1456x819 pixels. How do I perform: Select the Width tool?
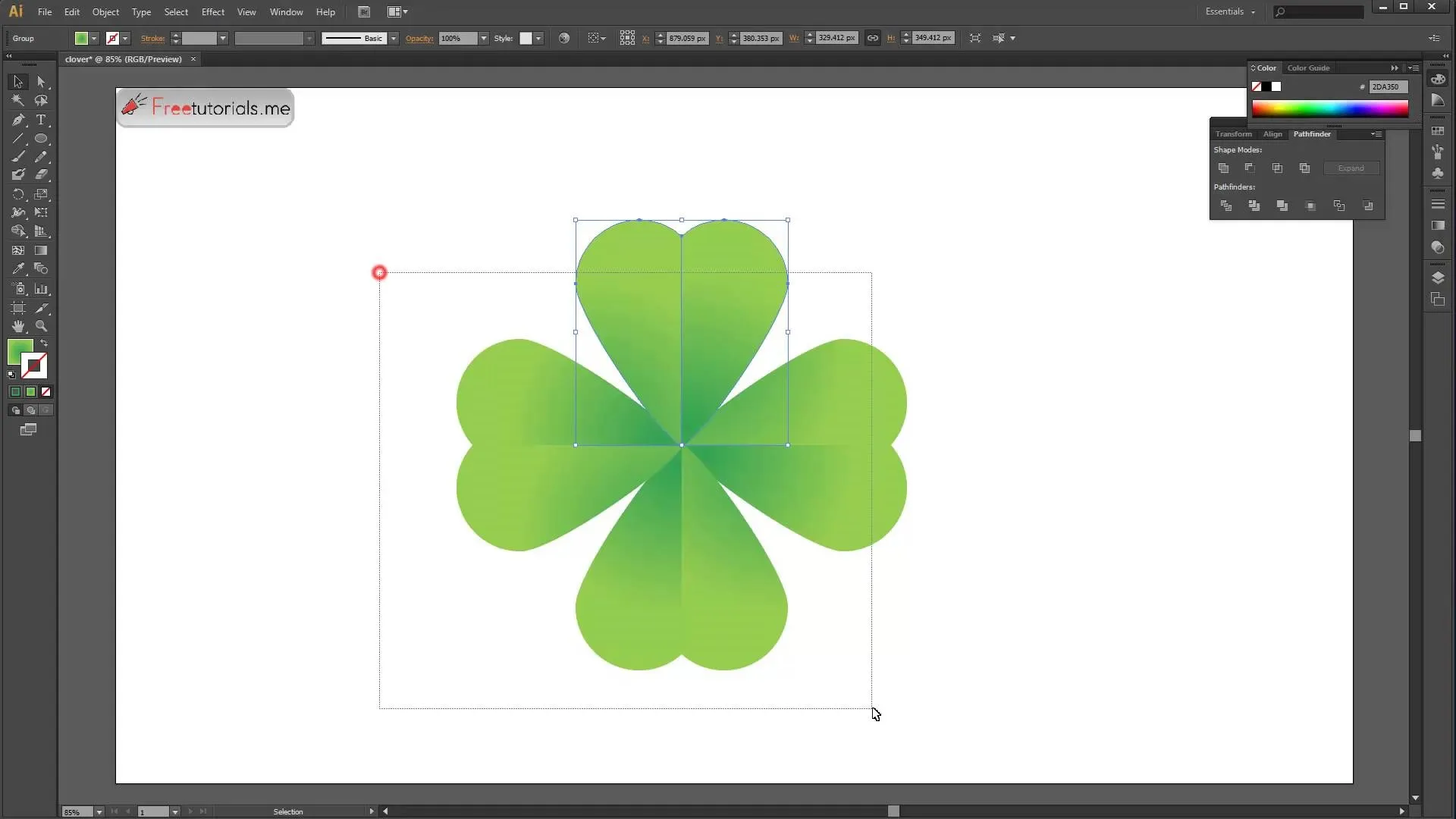coord(18,212)
